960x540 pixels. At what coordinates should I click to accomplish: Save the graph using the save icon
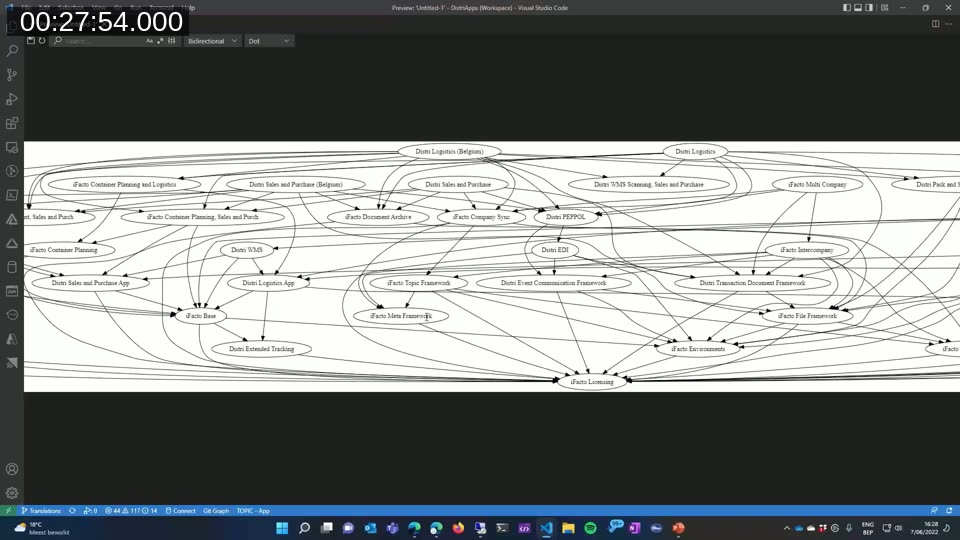pyautogui.click(x=31, y=41)
